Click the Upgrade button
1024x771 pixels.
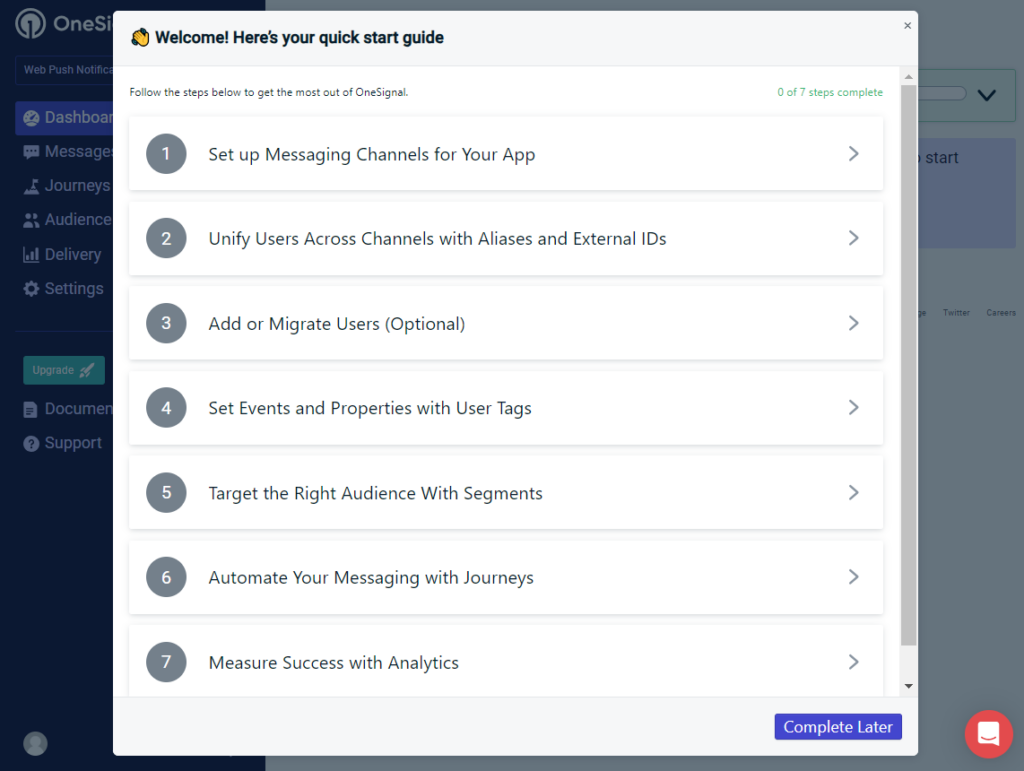coord(63,370)
